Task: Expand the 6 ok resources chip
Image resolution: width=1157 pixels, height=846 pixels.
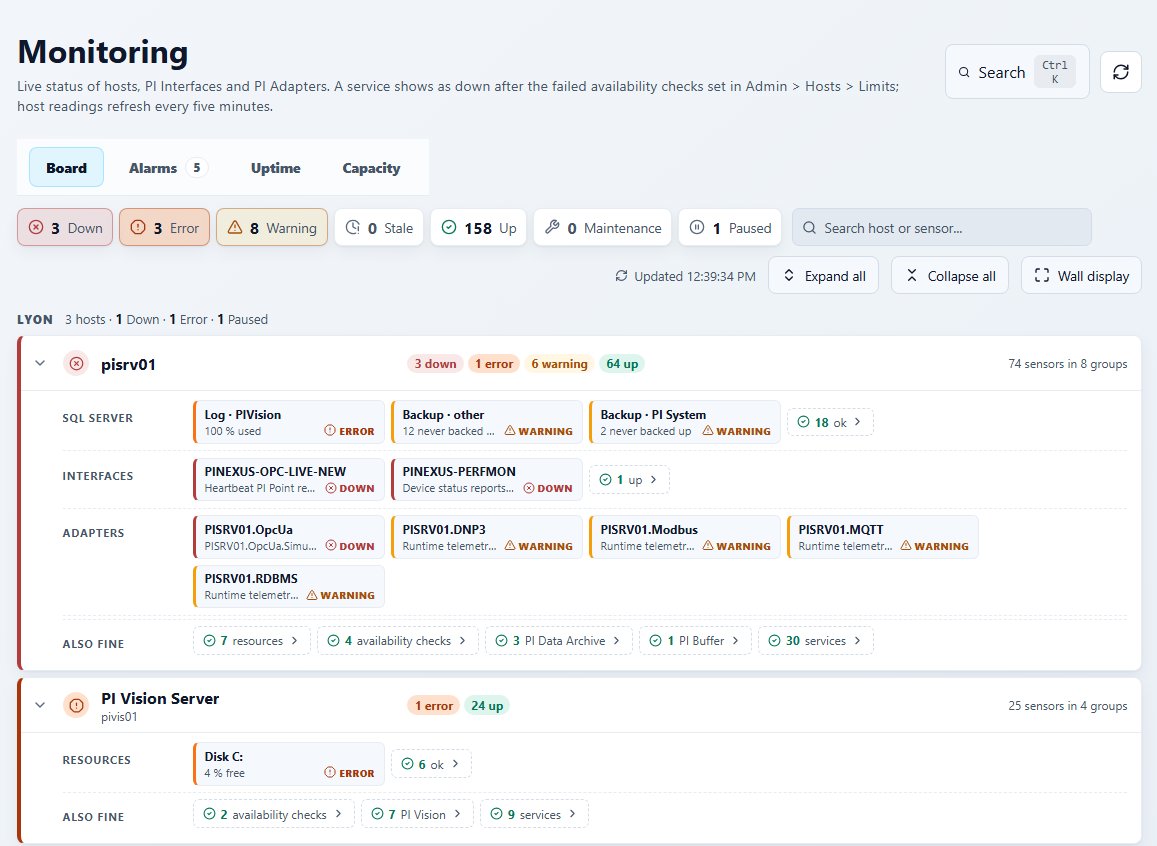Action: click(x=431, y=764)
